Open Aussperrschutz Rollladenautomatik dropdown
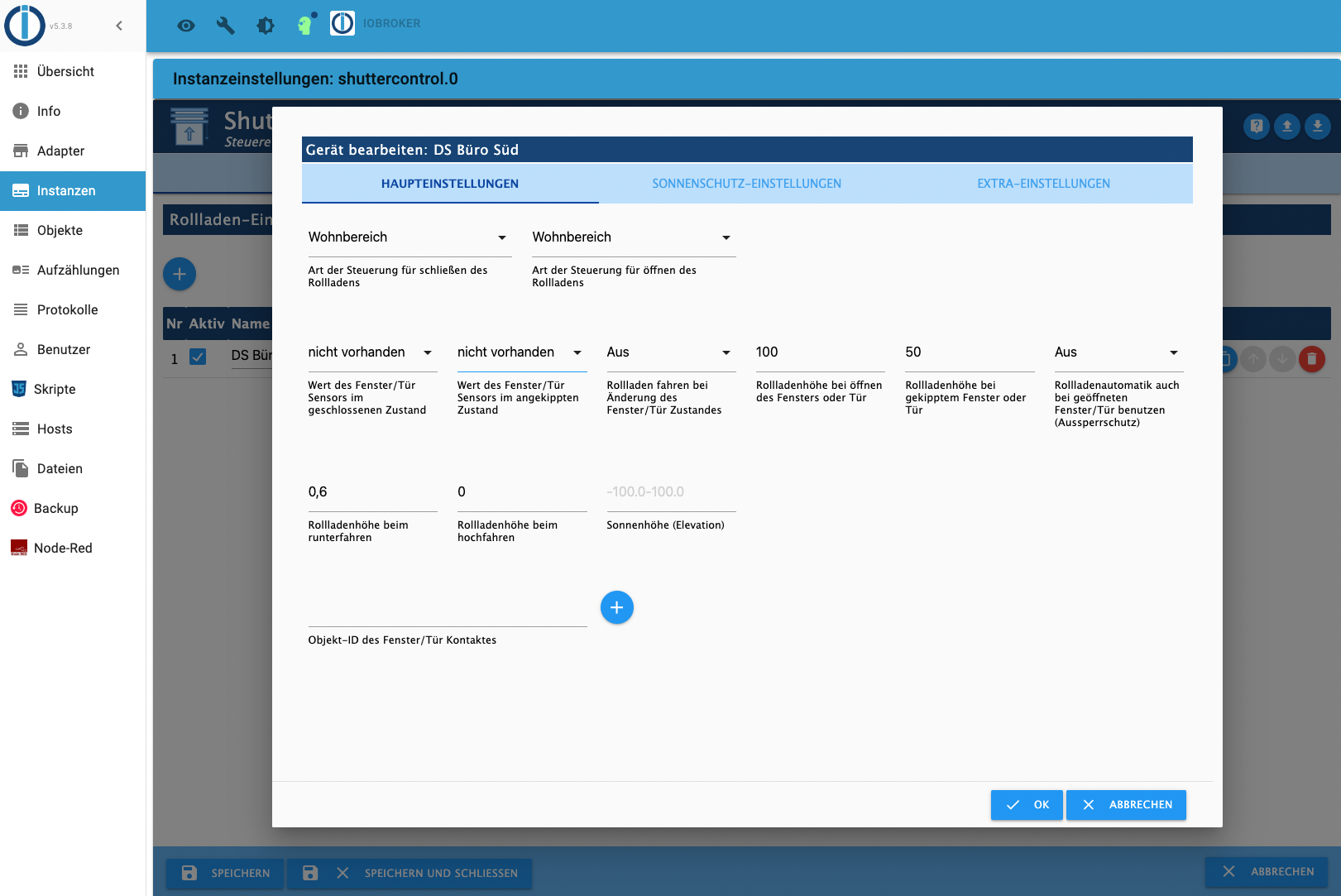The height and width of the screenshot is (896, 1341). coord(1119,352)
